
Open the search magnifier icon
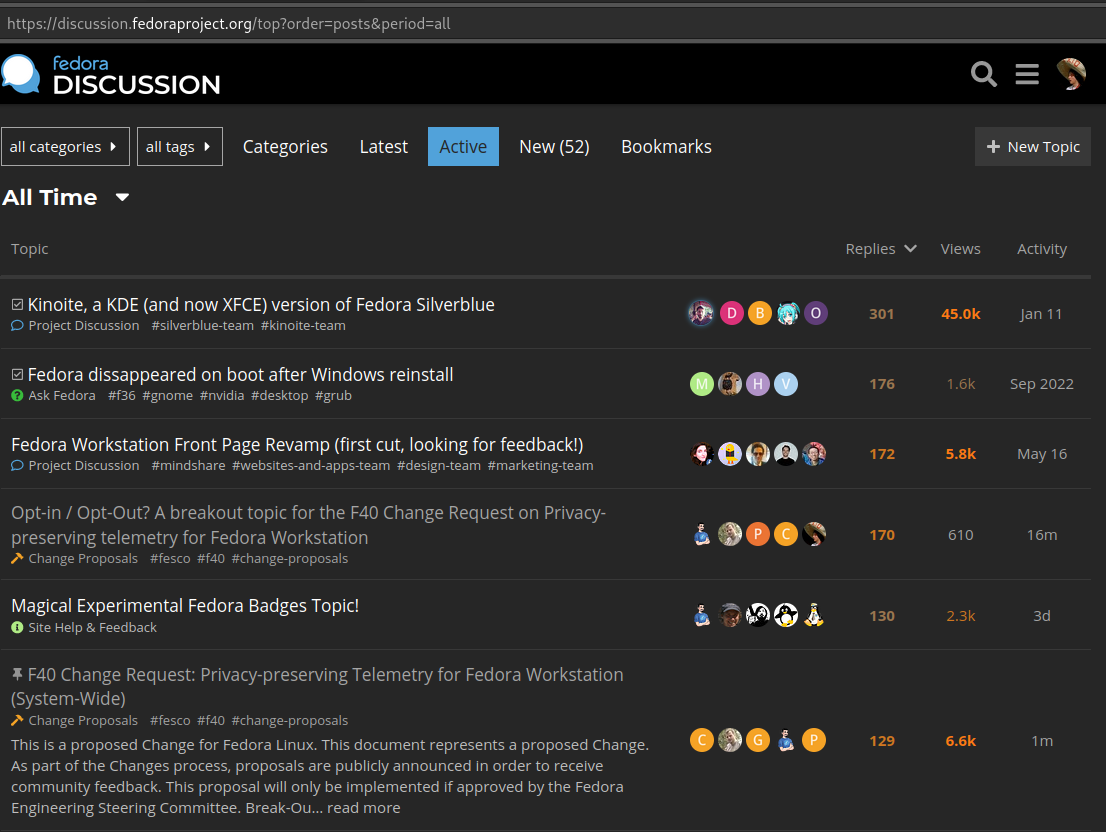[983, 74]
